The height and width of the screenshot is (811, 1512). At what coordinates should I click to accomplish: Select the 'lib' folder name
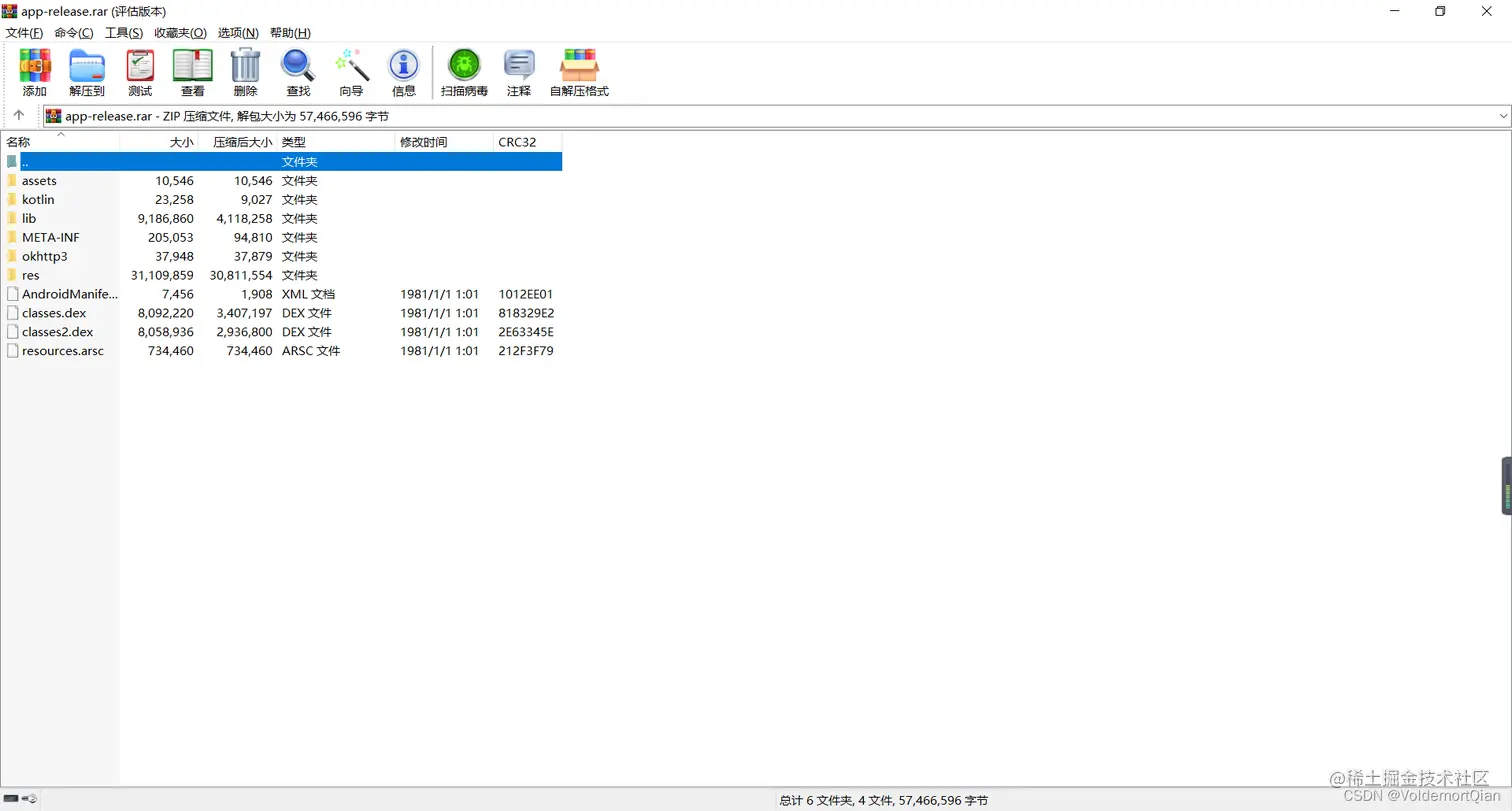point(29,219)
